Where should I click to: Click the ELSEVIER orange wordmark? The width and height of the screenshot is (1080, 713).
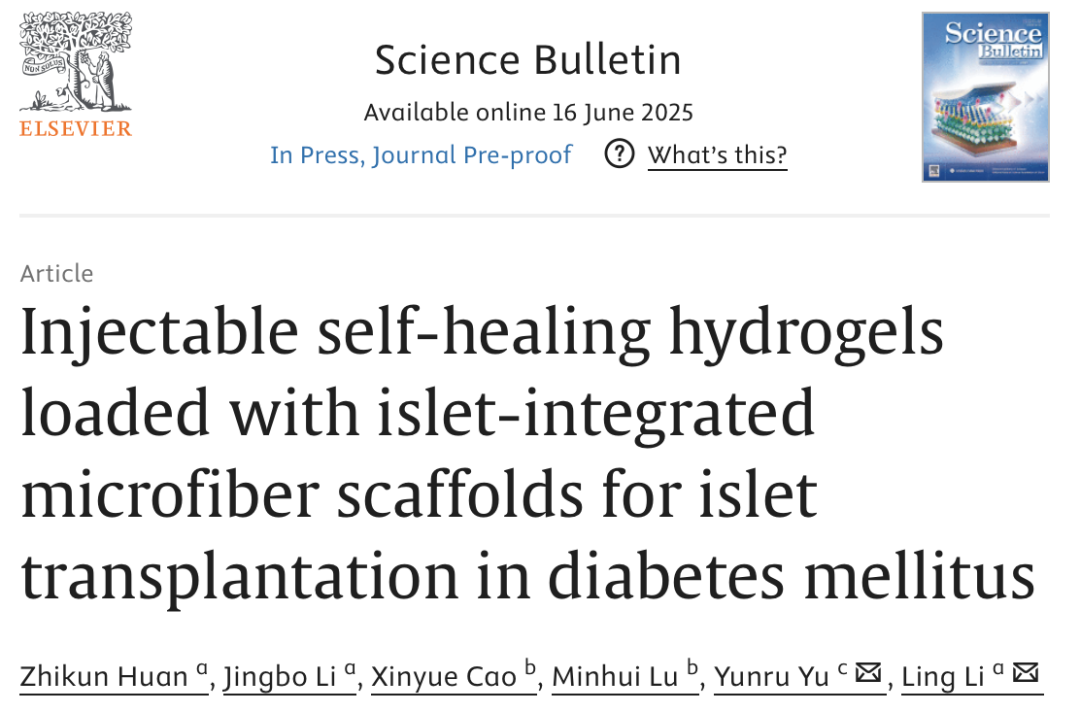pyautogui.click(x=76, y=129)
